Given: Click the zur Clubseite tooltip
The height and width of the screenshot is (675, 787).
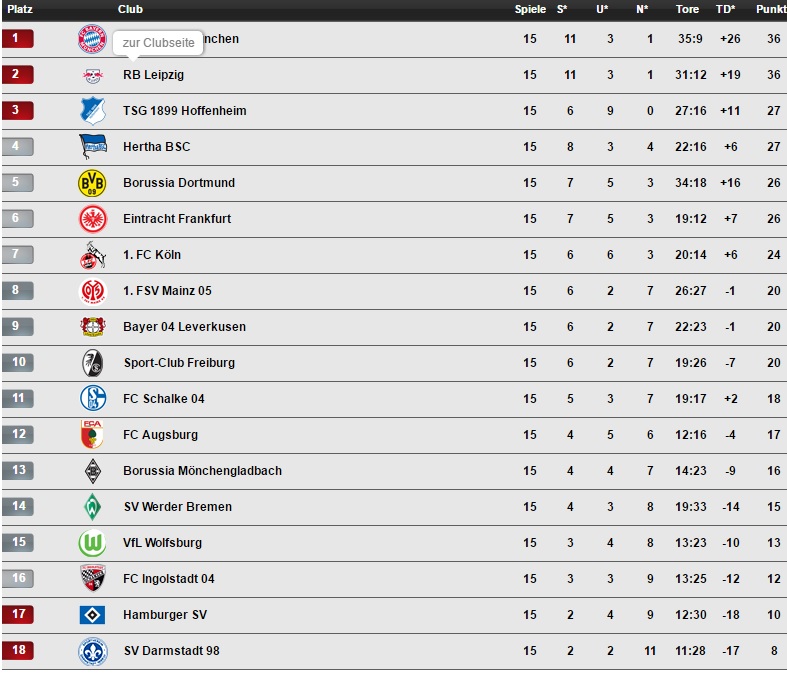Looking at the screenshot, I should click(x=158, y=43).
